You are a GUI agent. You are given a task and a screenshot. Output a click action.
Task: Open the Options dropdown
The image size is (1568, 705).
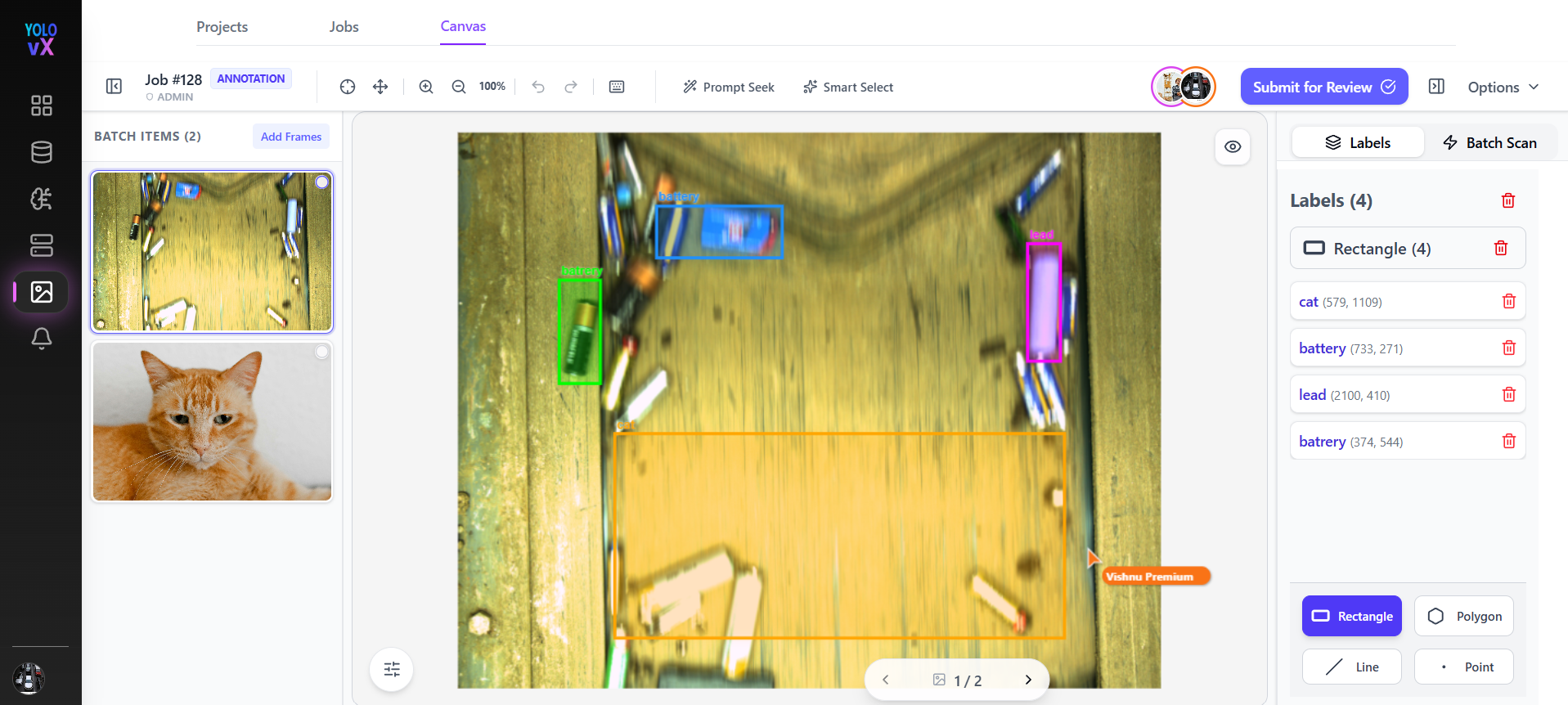tap(1503, 87)
